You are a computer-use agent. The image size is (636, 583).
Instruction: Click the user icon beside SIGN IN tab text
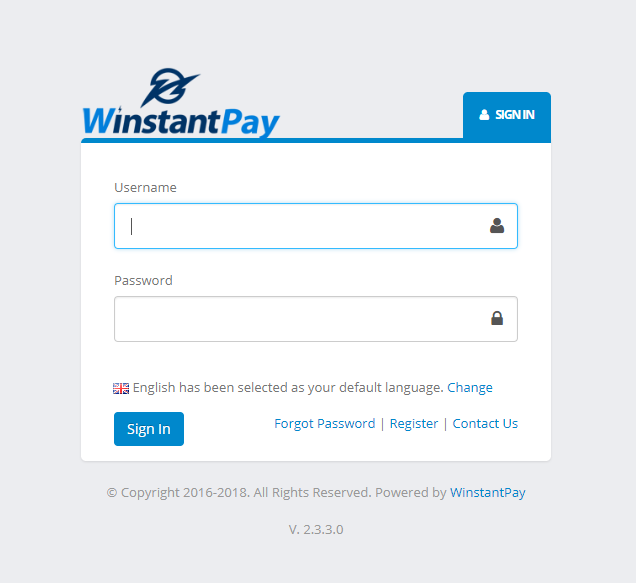click(484, 115)
